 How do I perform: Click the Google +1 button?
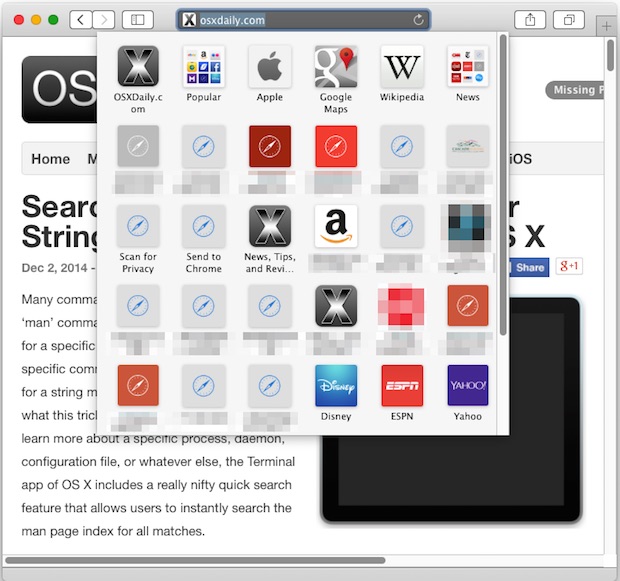pyautogui.click(x=569, y=266)
